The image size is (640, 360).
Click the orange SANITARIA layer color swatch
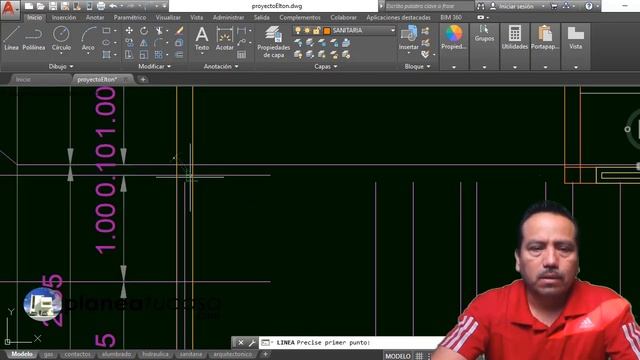click(x=327, y=31)
